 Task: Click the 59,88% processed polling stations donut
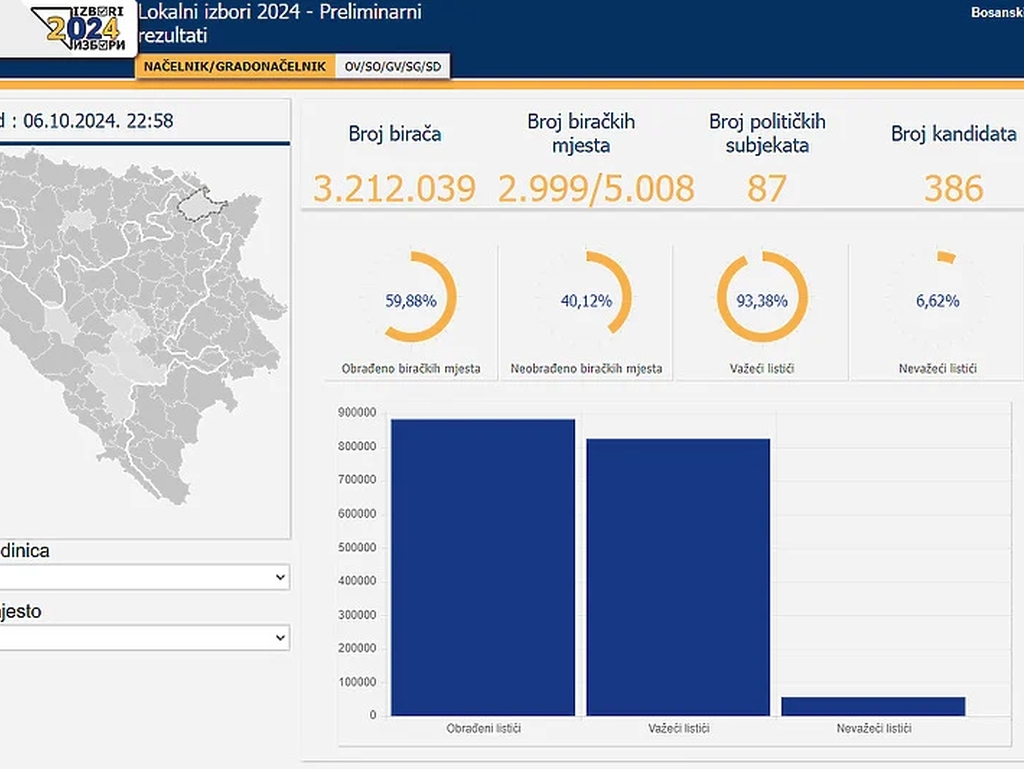pos(411,299)
